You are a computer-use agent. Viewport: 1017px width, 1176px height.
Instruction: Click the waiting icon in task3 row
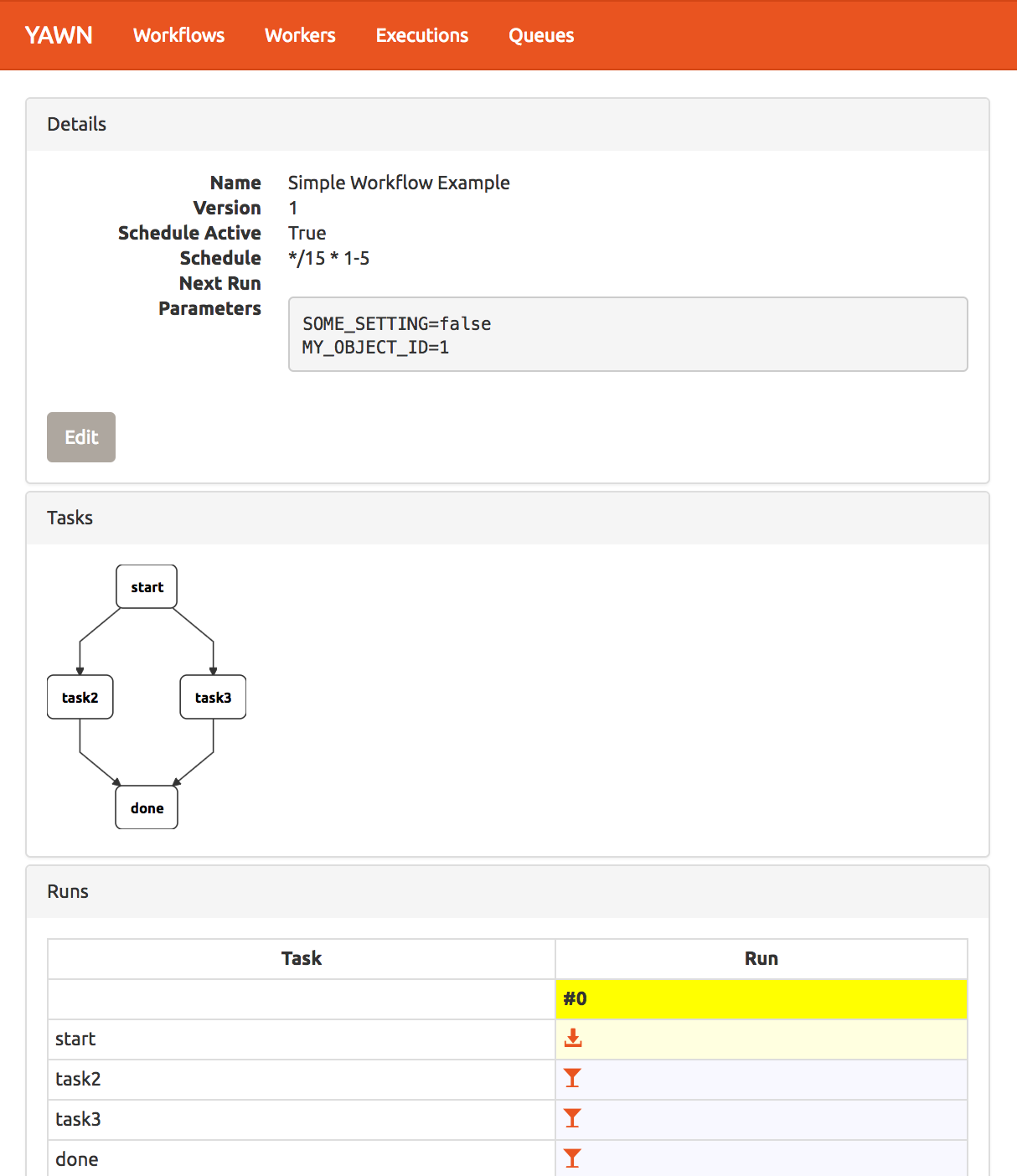[572, 1119]
